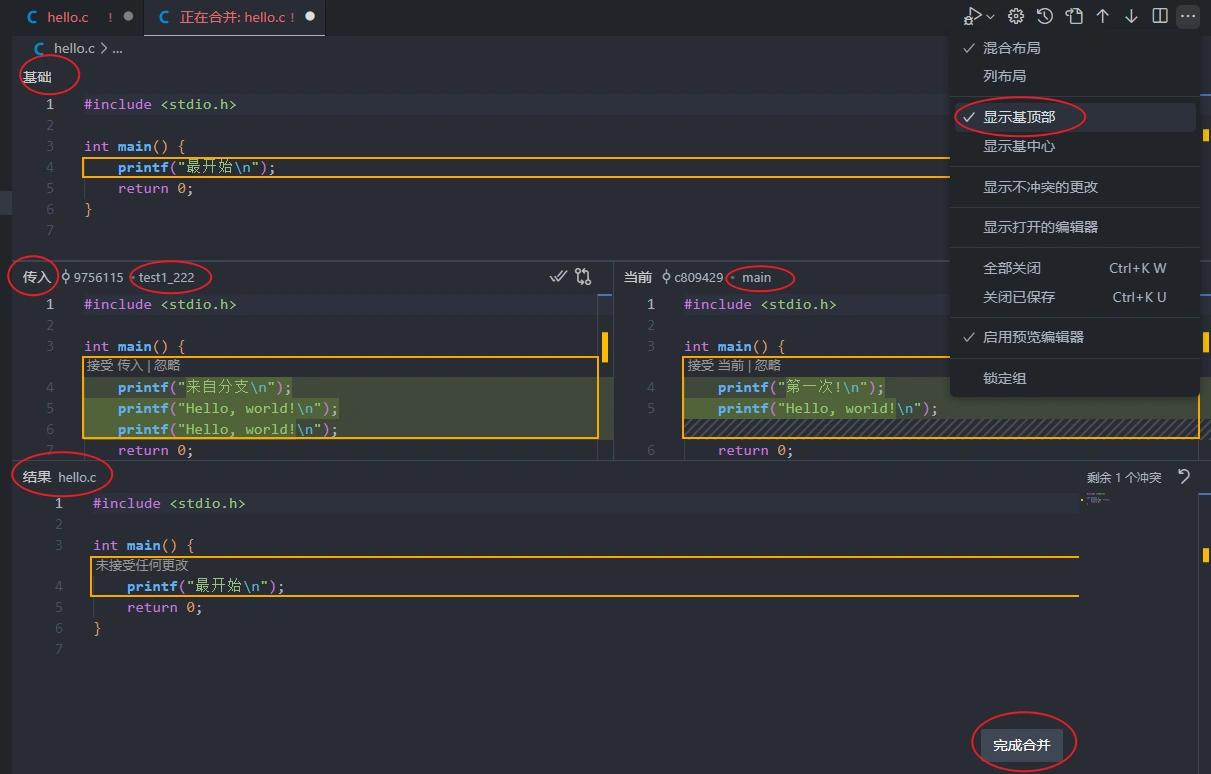Click the compare icon in the incoming pane header
The width and height of the screenshot is (1211, 774).
coord(584,277)
